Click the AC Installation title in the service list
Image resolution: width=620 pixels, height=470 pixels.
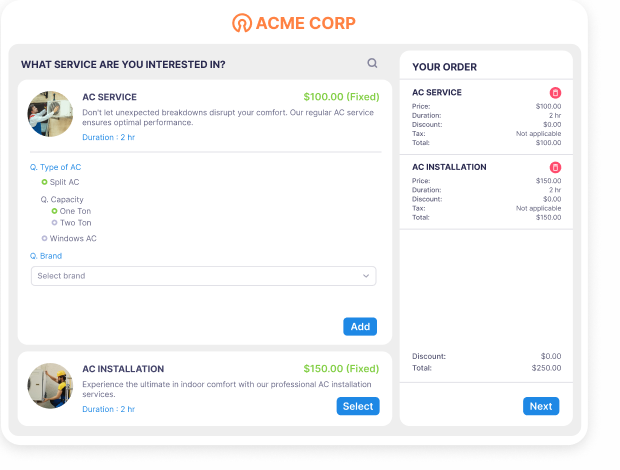[x=123, y=369]
